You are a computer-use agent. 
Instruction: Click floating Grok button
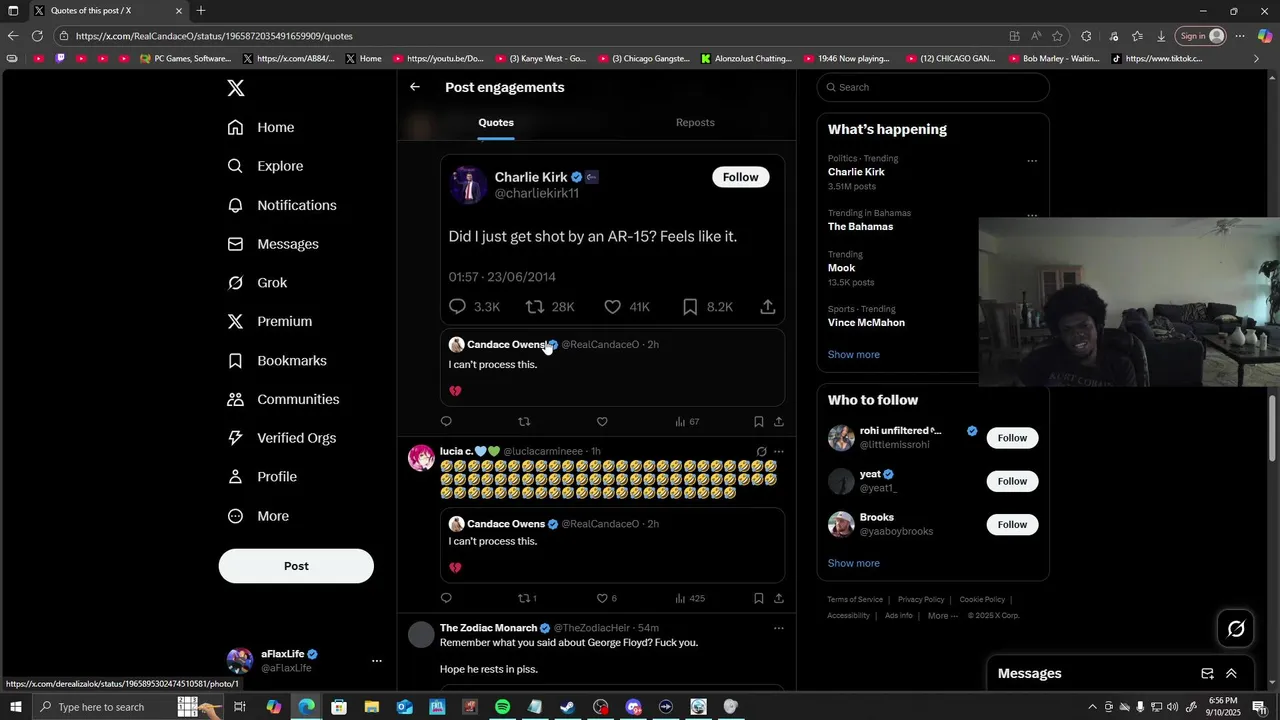click(1236, 629)
